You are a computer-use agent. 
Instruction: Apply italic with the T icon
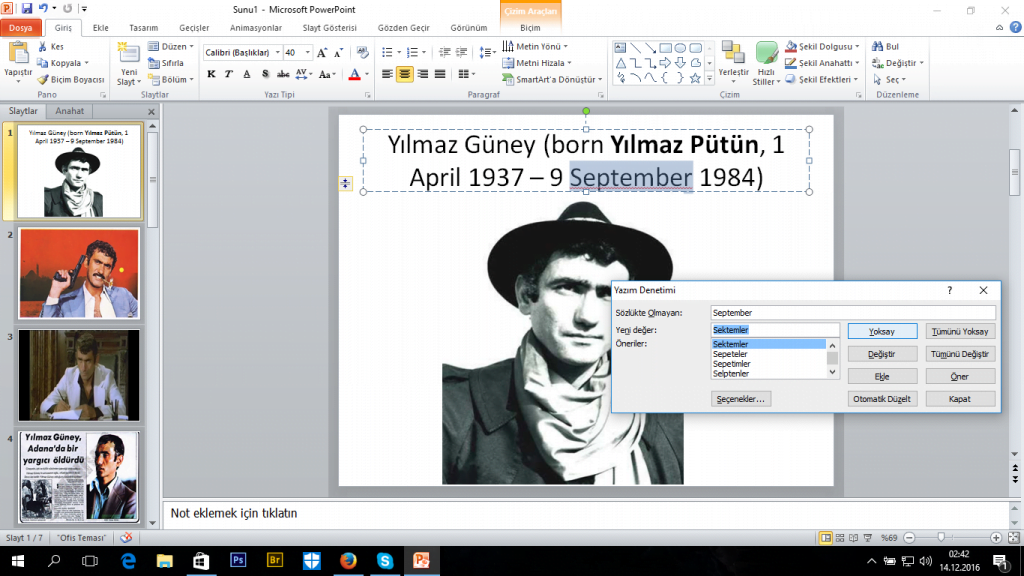(228, 73)
